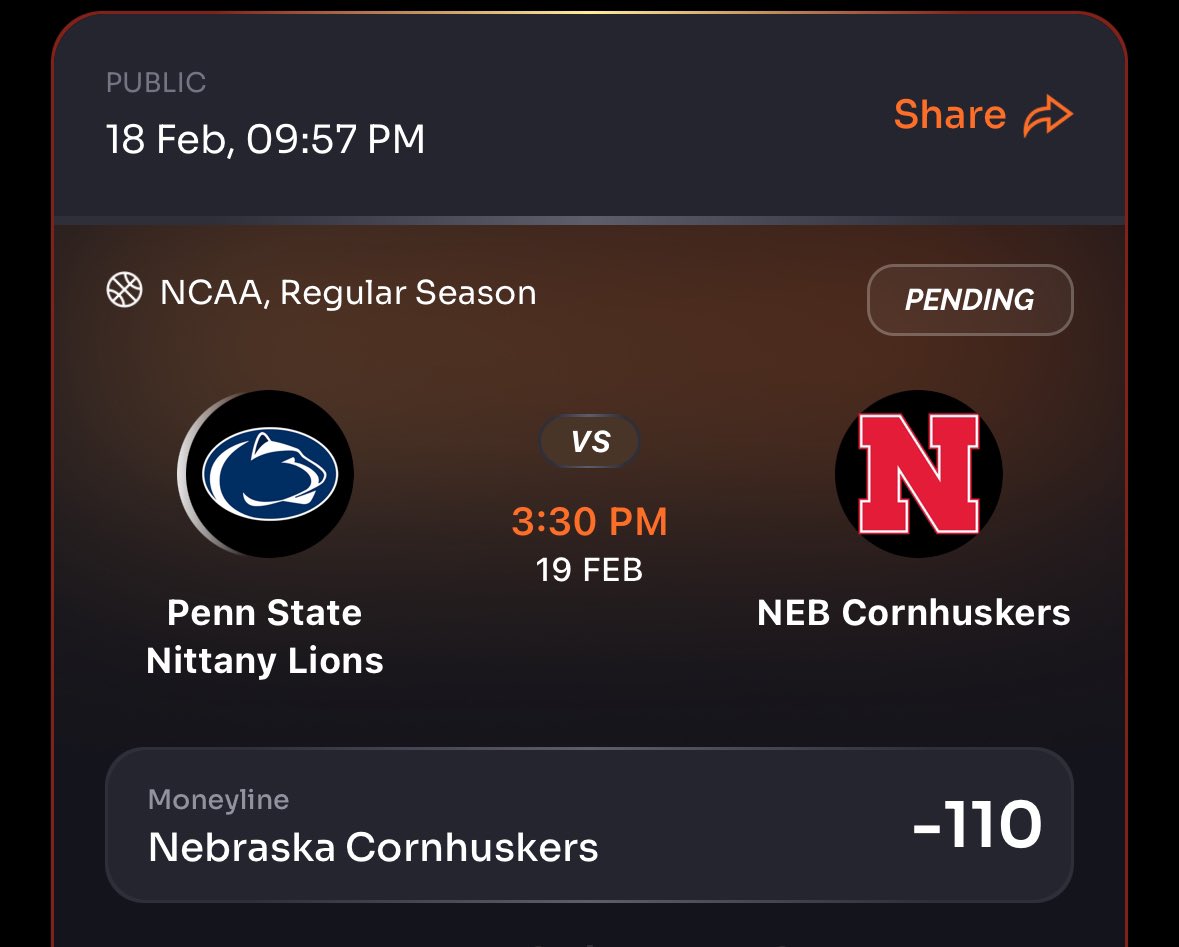
Task: Tap the Nebraska red N logo
Action: [x=919, y=474]
